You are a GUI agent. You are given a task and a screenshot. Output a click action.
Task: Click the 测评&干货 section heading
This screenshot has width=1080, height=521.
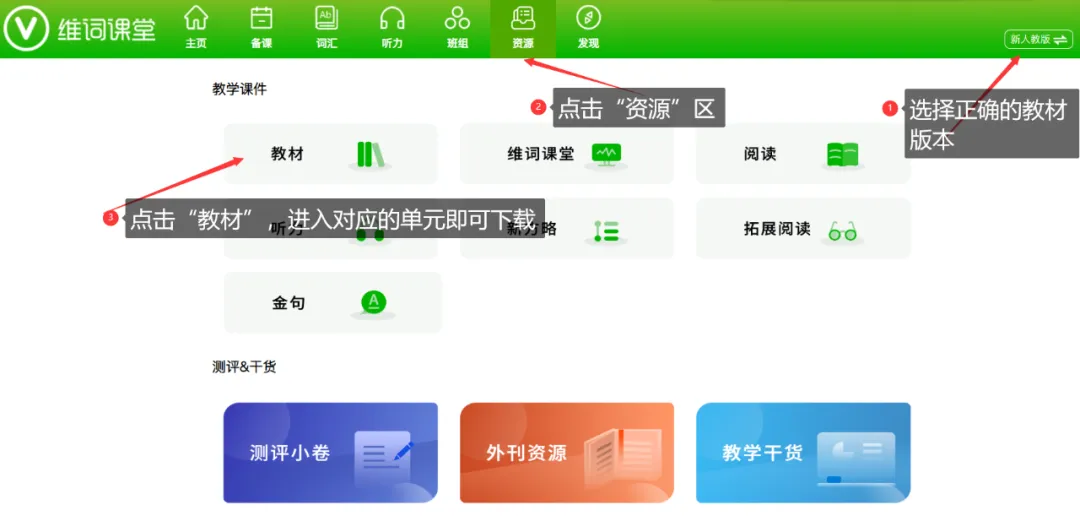[x=245, y=367]
